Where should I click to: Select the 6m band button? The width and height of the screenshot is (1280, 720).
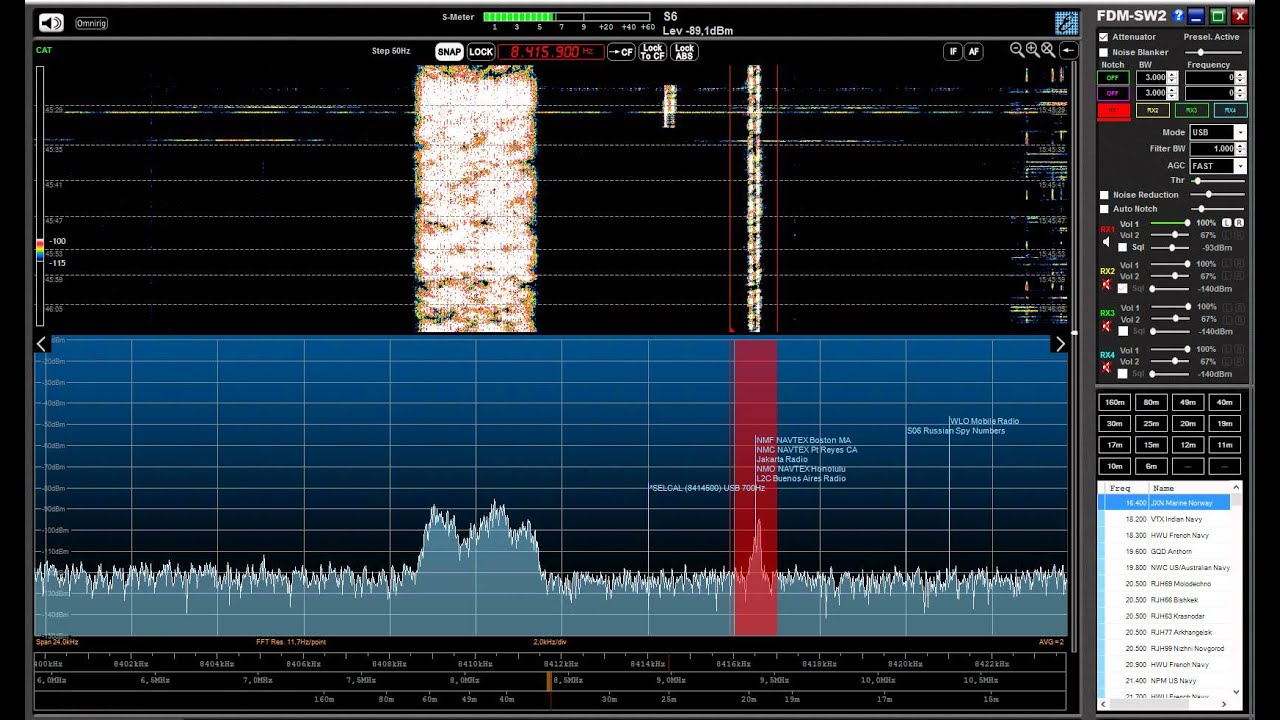click(x=1151, y=466)
